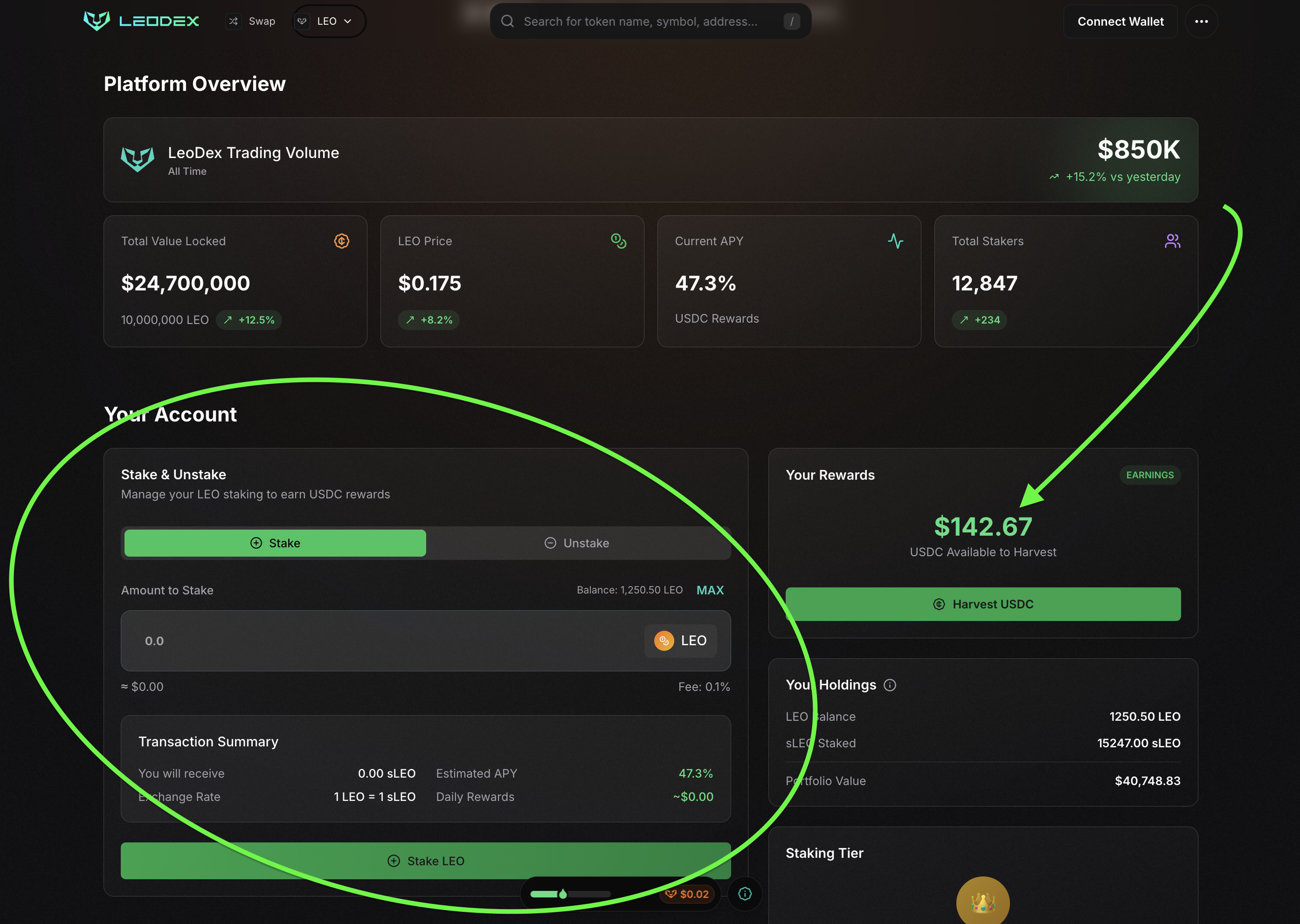Click the 0.00 sLEO receive value

(x=386, y=773)
